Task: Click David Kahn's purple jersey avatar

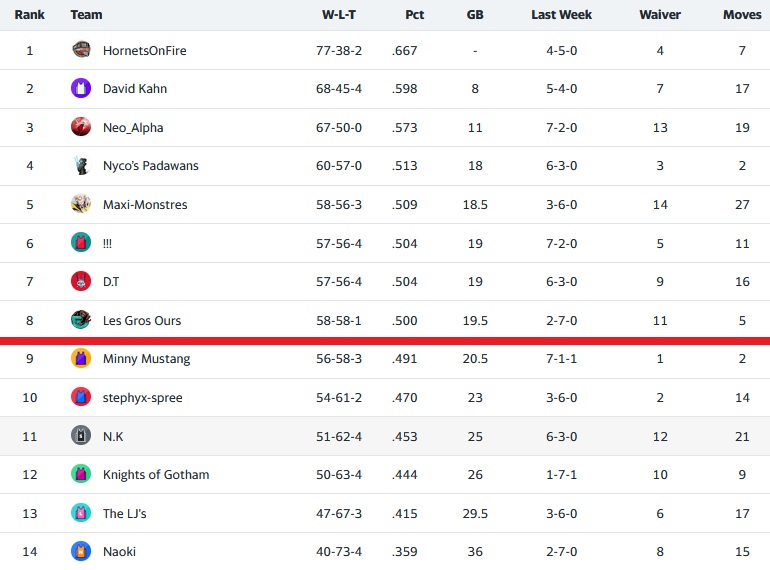Action: click(x=81, y=88)
